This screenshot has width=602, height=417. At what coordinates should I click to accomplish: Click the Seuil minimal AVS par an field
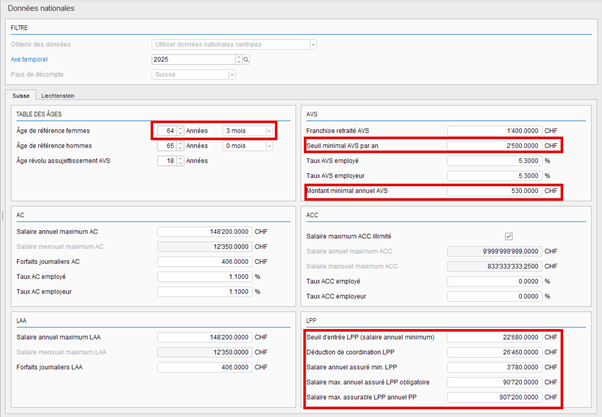click(494, 146)
